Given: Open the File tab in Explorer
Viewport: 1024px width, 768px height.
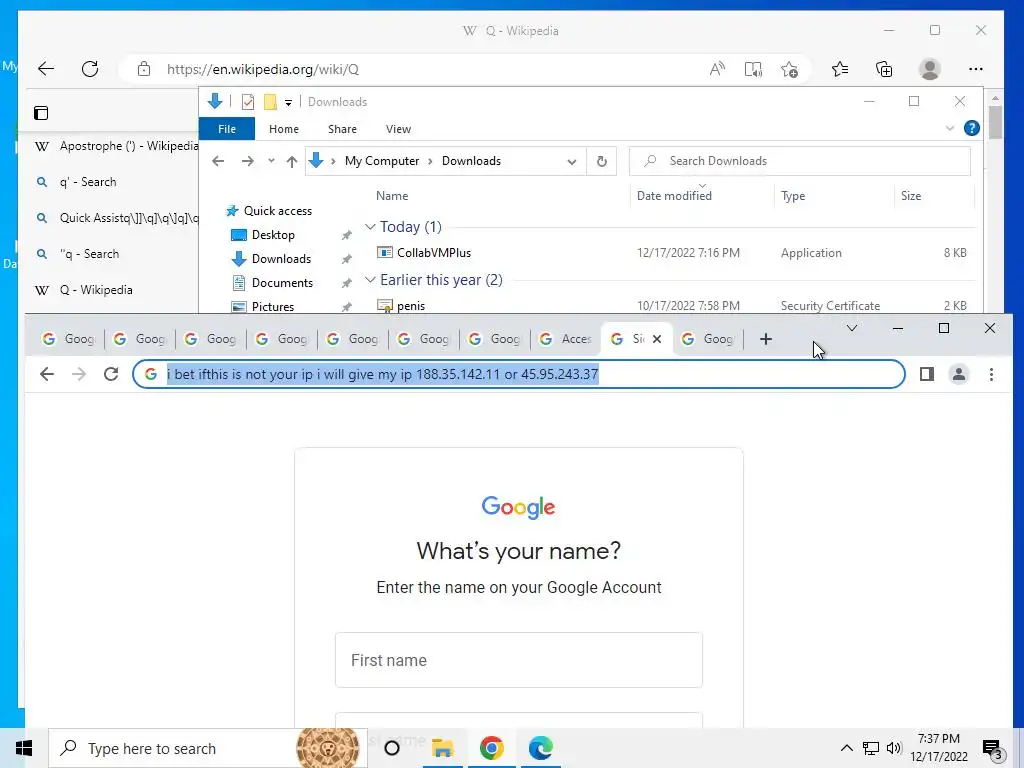Looking at the screenshot, I should pos(227,129).
